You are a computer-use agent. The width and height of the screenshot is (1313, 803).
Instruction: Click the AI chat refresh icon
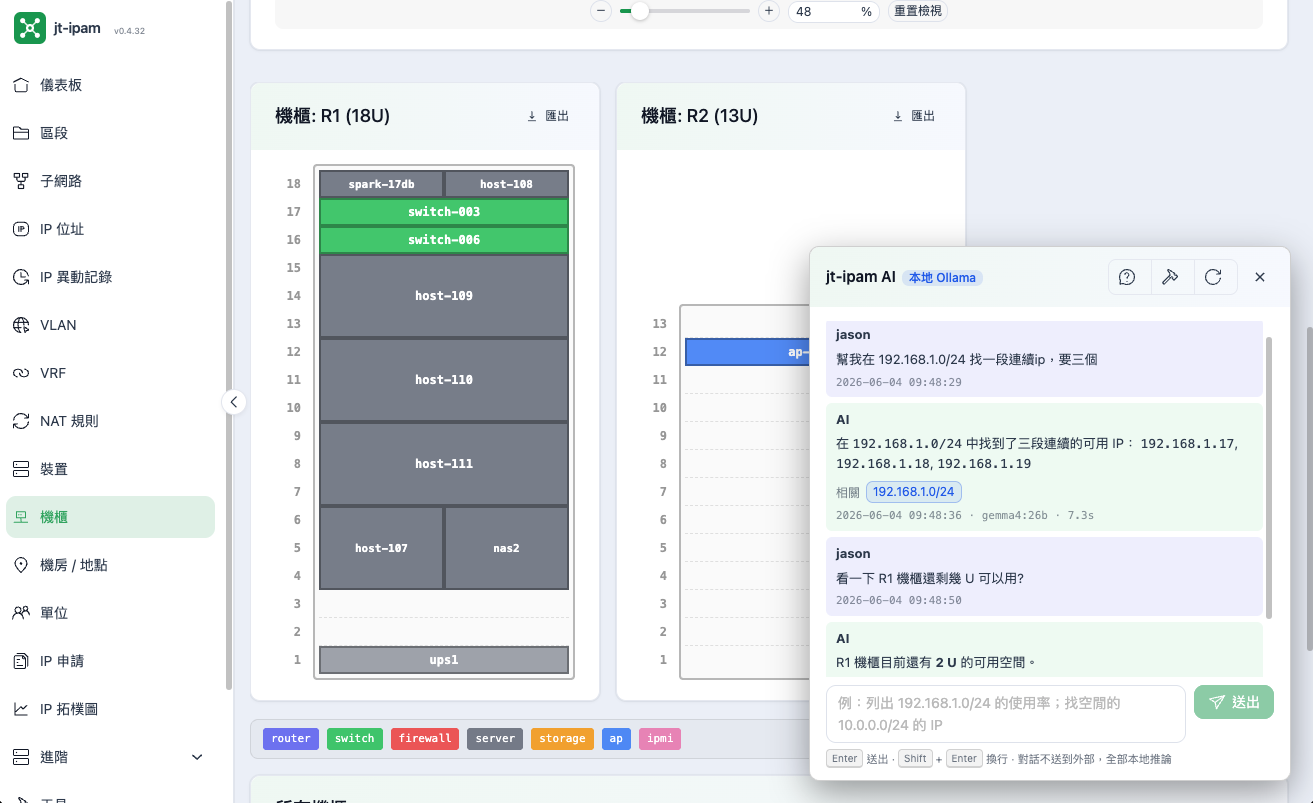click(1213, 277)
